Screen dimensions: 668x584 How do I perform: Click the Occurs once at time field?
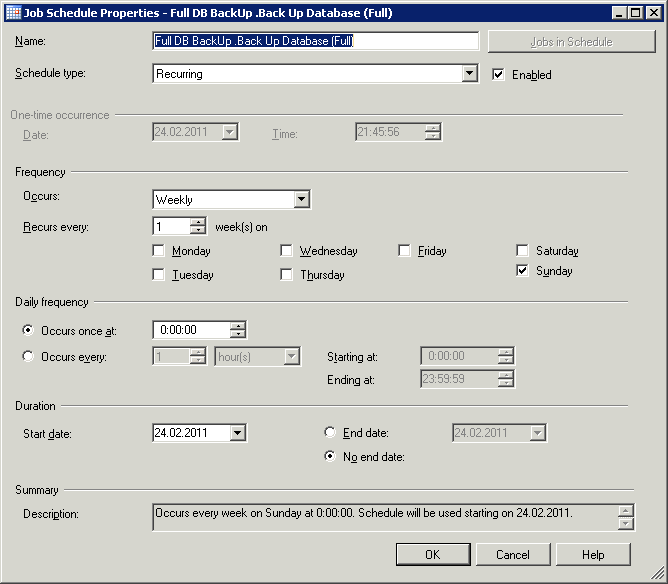click(x=192, y=330)
